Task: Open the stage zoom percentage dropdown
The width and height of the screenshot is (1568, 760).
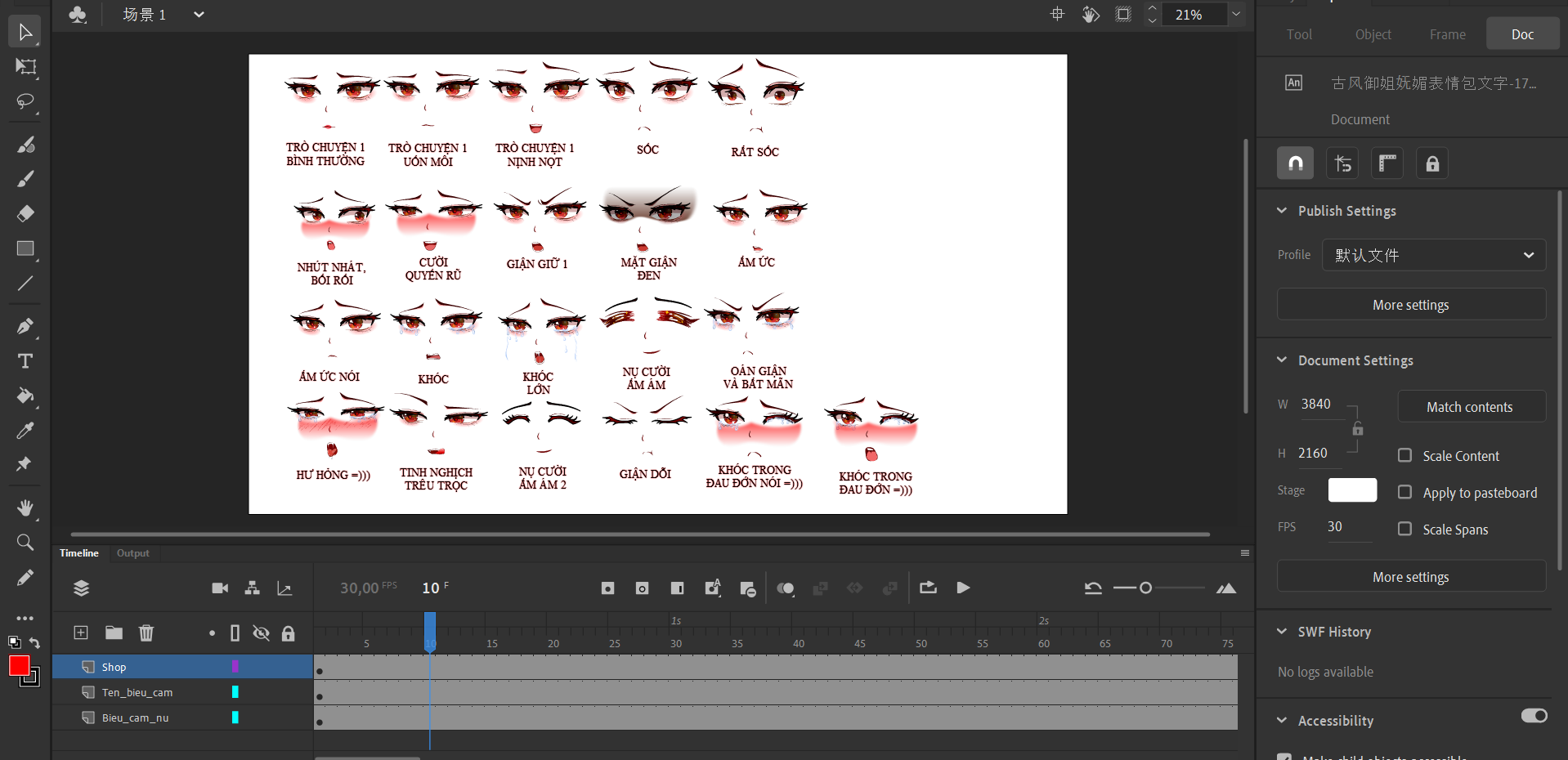Action: (x=1236, y=15)
